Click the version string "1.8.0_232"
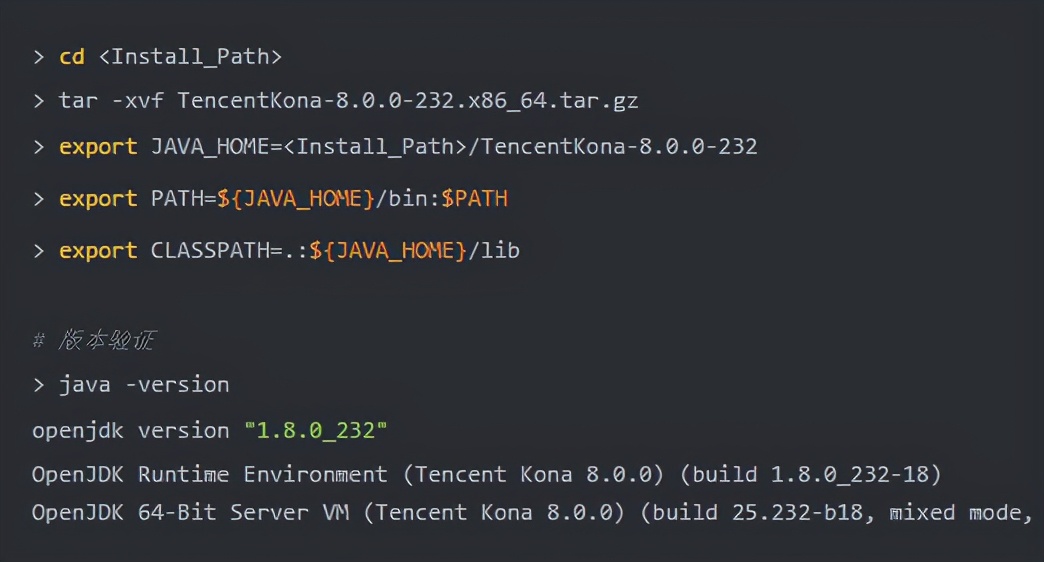Viewport: 1044px width, 562px height. 316,431
